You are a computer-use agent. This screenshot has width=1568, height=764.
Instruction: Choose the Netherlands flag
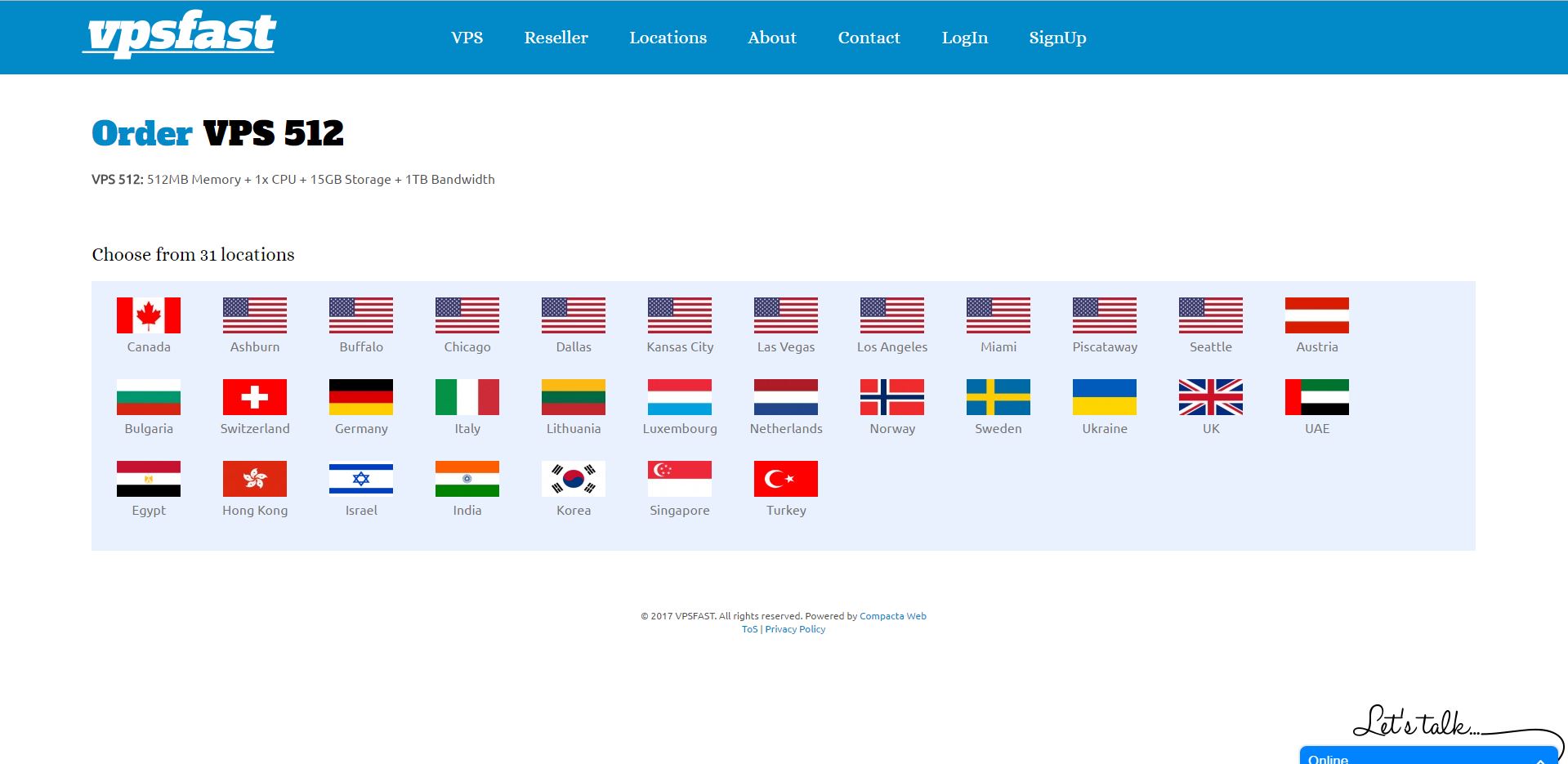tap(786, 397)
